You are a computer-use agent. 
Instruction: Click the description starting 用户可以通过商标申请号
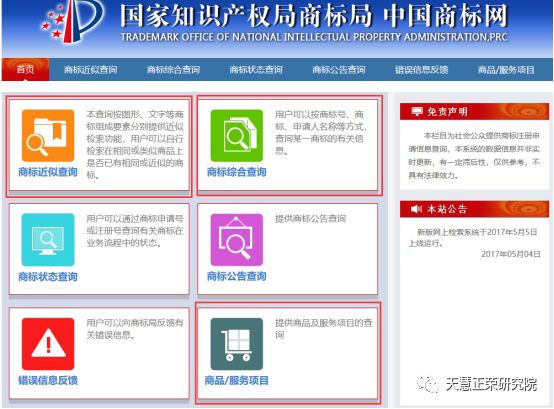click(x=135, y=231)
